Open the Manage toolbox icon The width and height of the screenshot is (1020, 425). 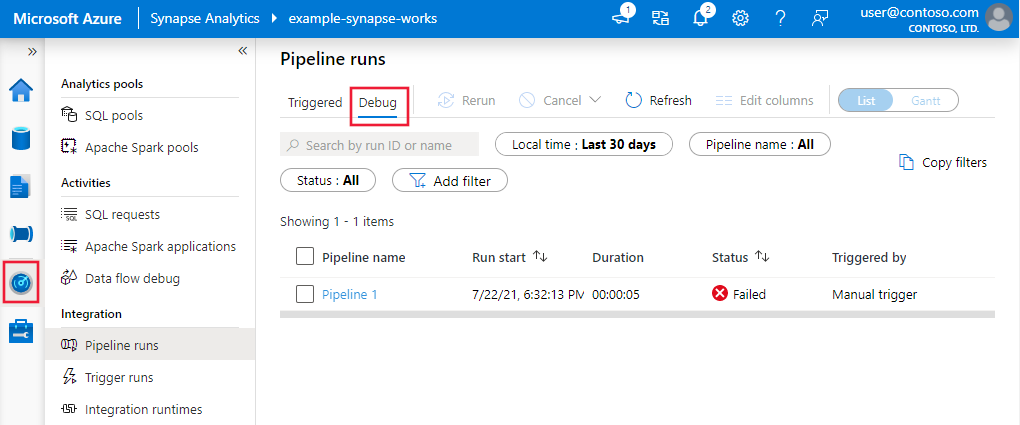point(21,331)
